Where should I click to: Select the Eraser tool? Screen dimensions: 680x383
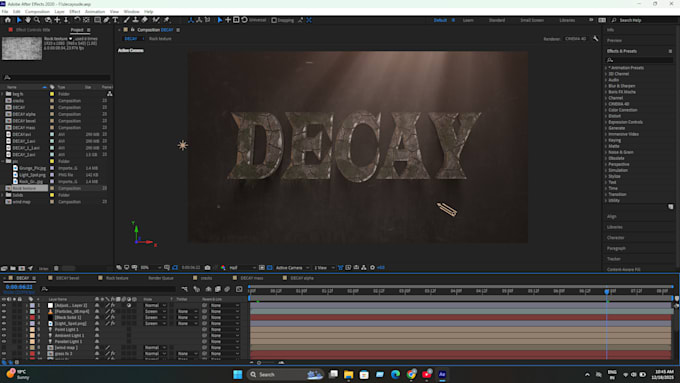pyautogui.click(x=144, y=20)
